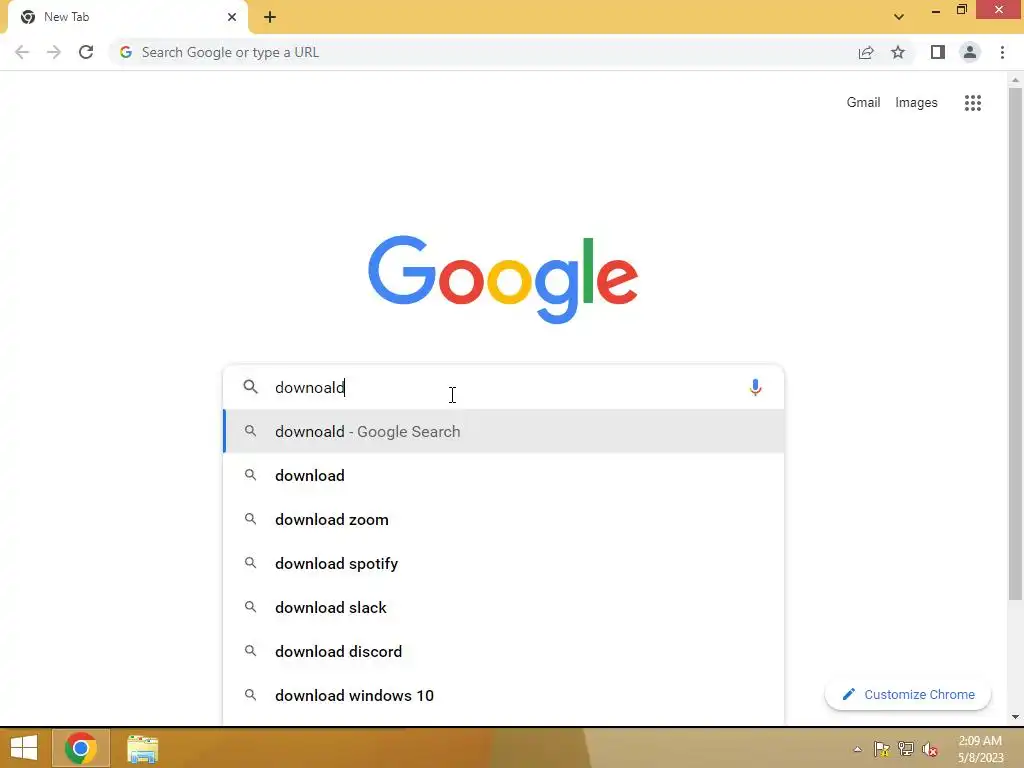
Task: Expand the tab search chevron
Action: tap(899, 17)
